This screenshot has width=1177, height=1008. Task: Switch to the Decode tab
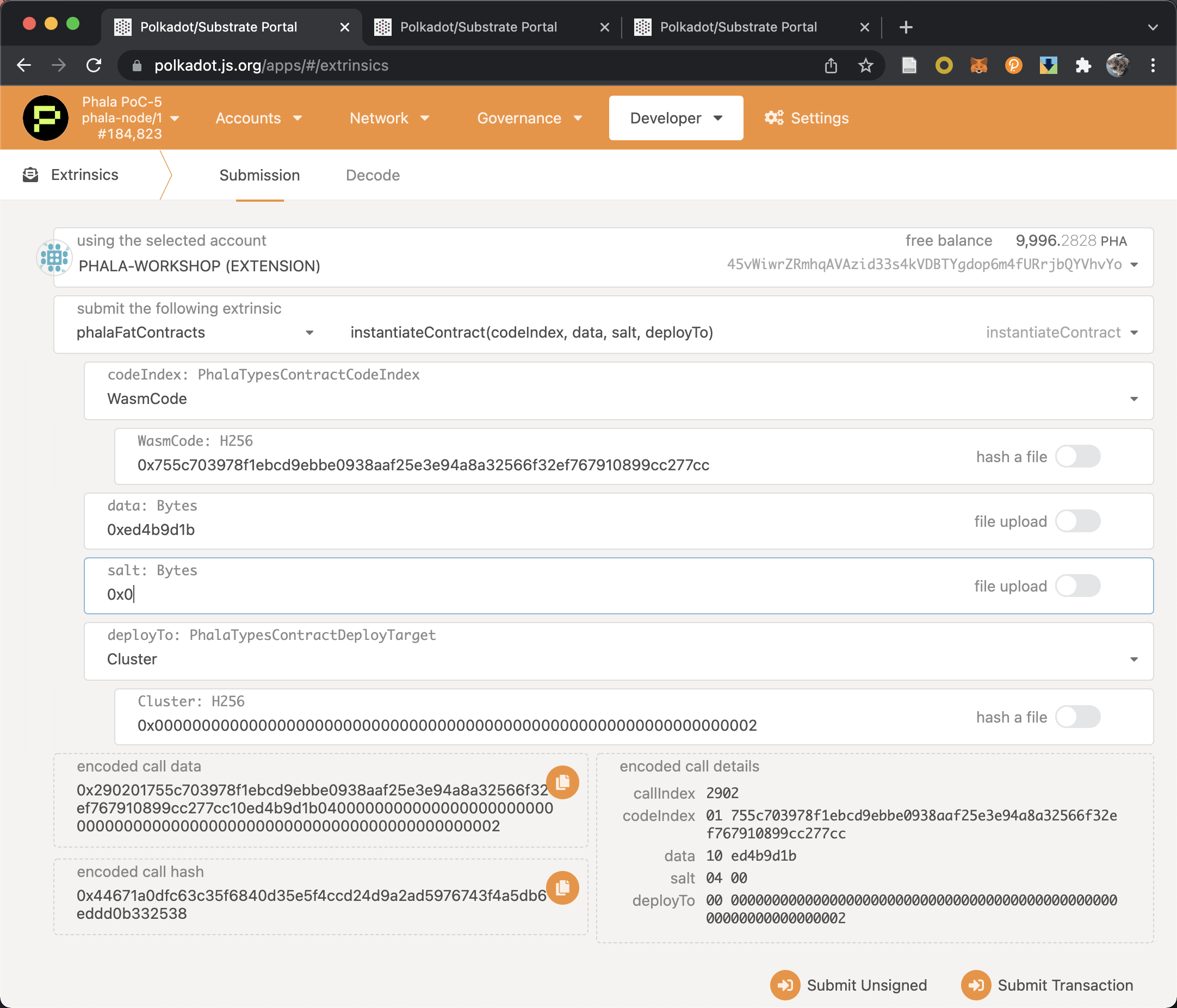(373, 175)
